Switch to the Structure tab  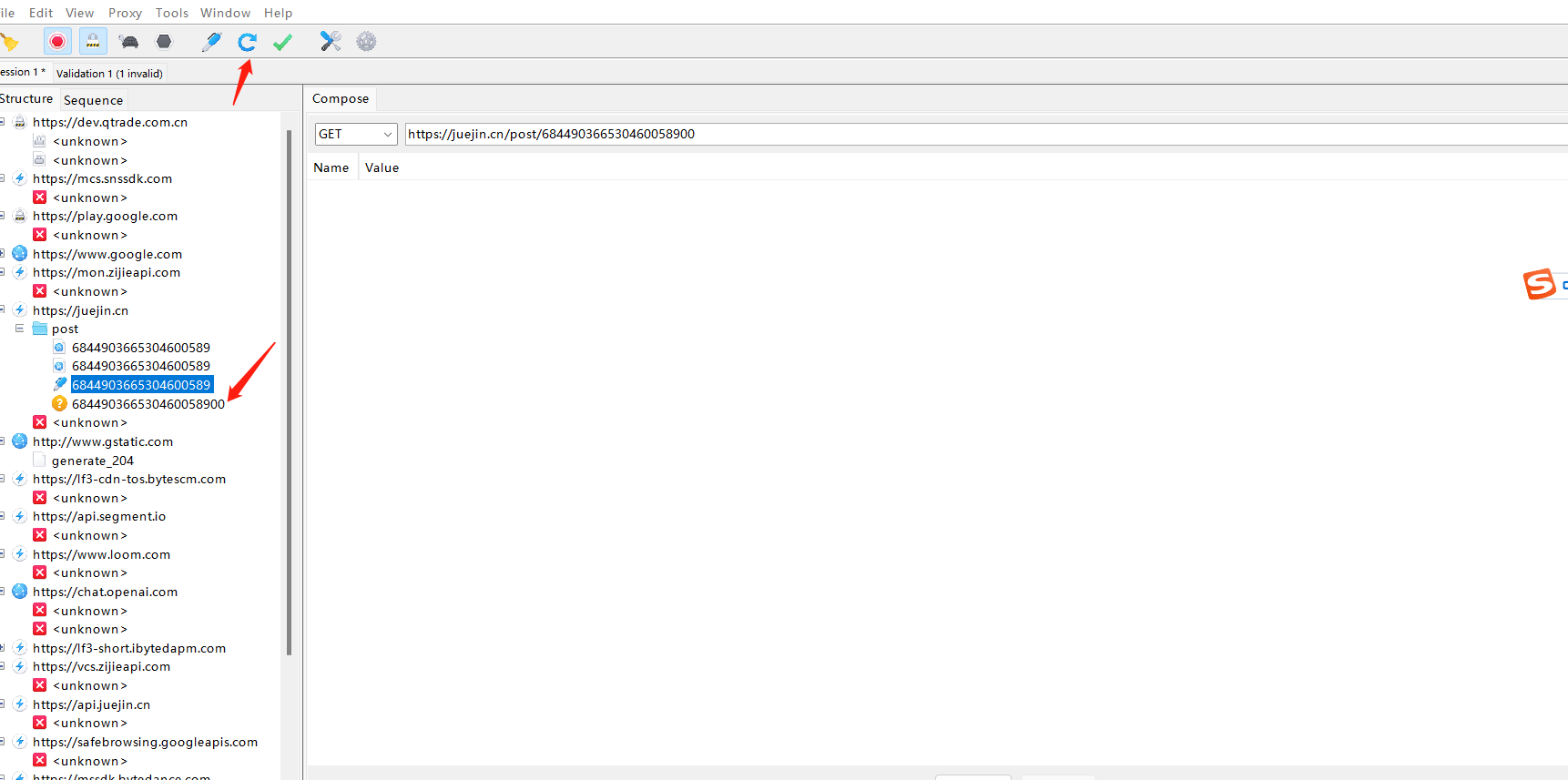[x=26, y=98]
